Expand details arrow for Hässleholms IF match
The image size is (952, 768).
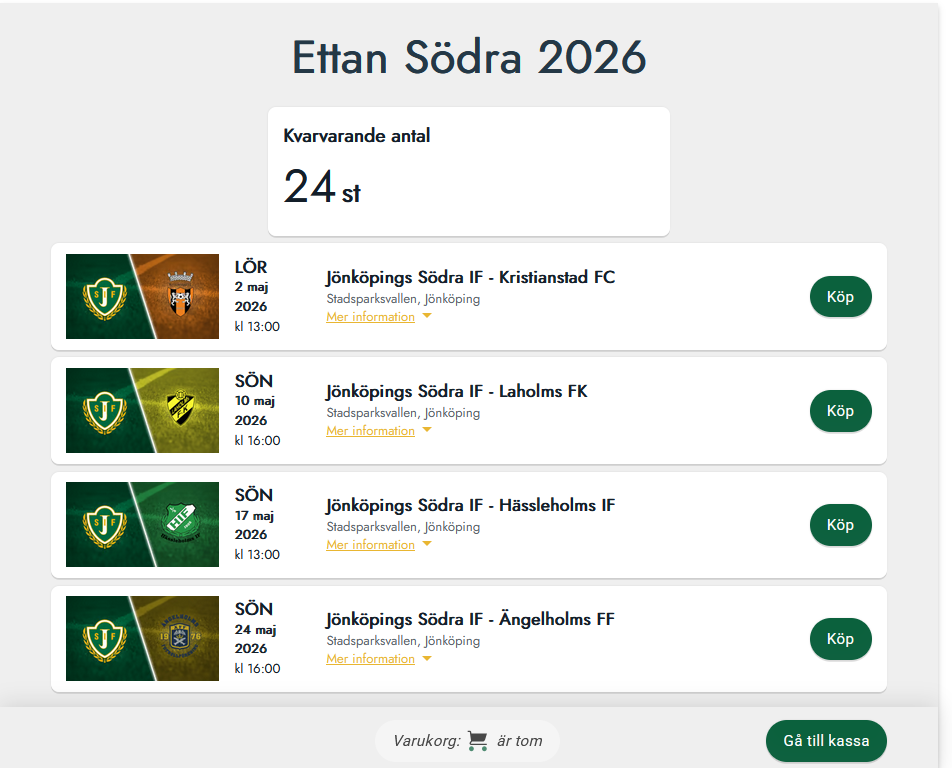(x=427, y=545)
